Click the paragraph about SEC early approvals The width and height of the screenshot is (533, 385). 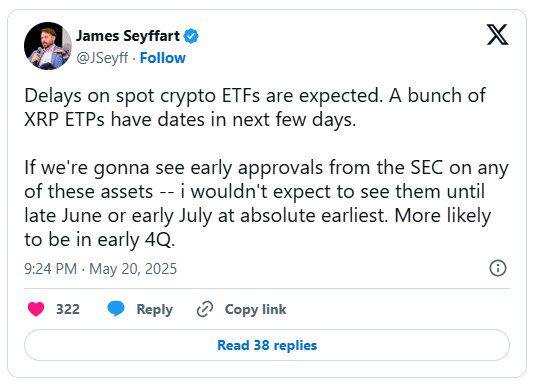266,204
